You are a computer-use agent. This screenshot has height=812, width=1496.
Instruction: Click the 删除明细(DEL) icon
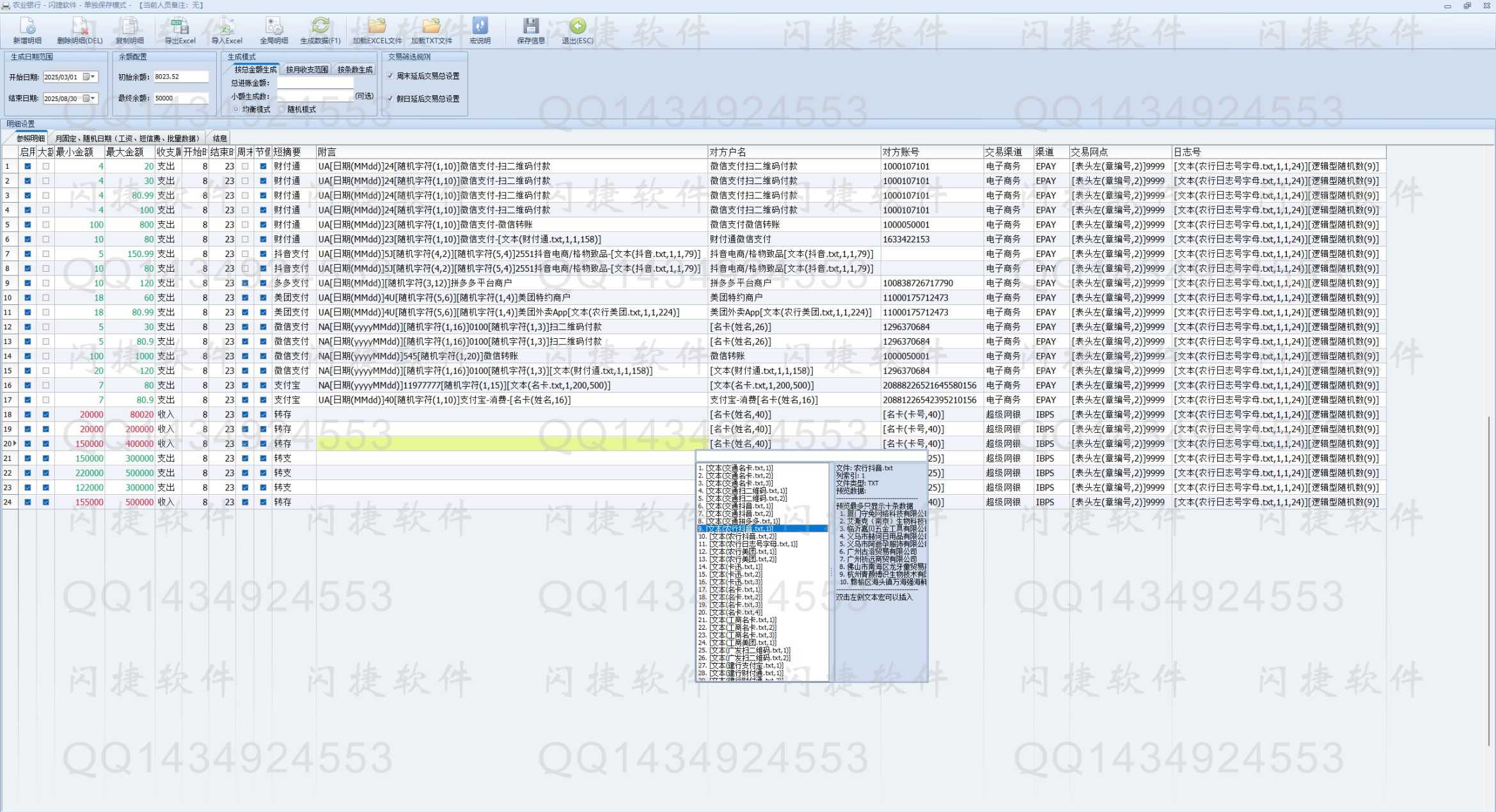[80, 26]
